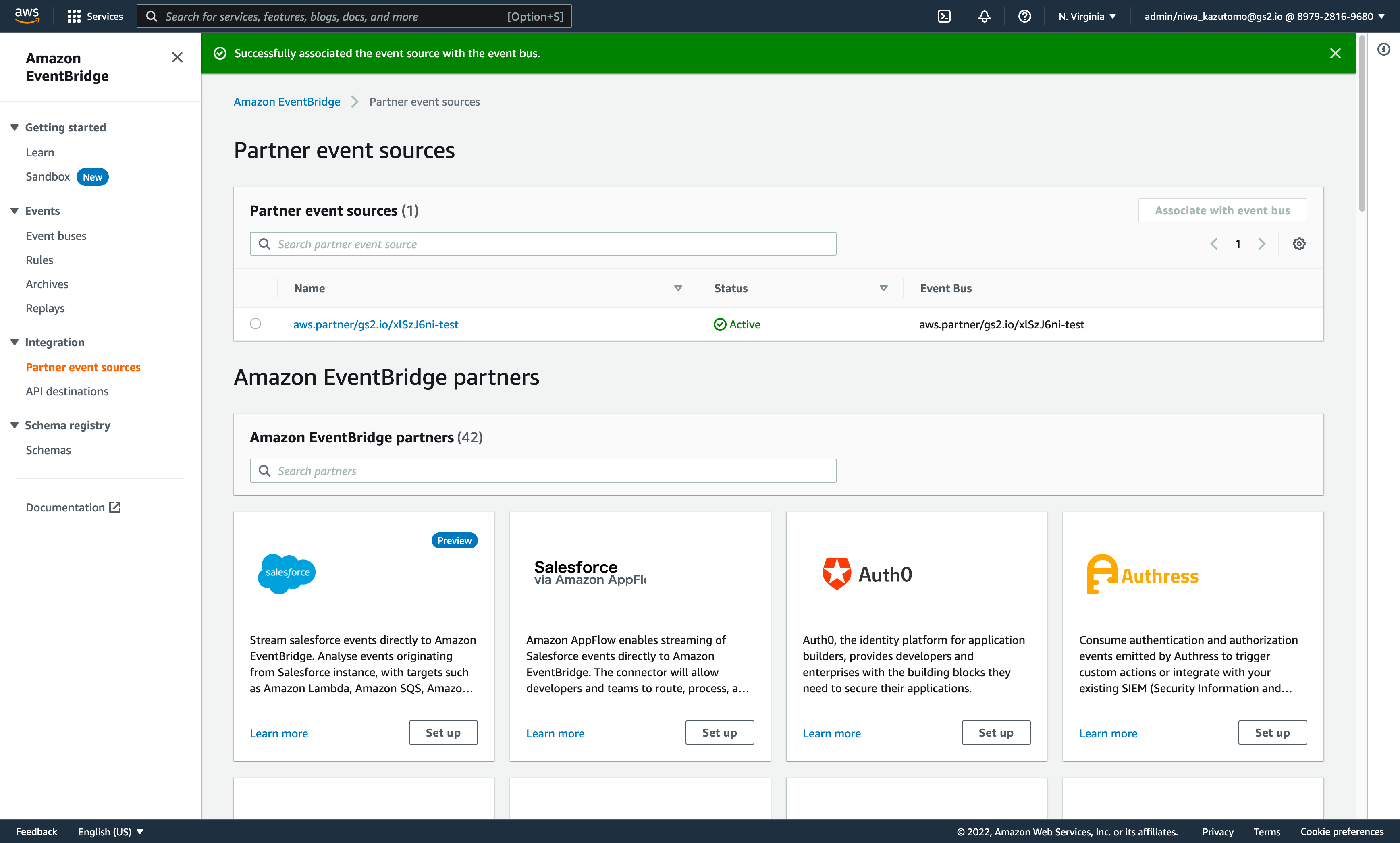Open the notifications bell
Viewport: 1400px width, 843px height.
[984, 16]
